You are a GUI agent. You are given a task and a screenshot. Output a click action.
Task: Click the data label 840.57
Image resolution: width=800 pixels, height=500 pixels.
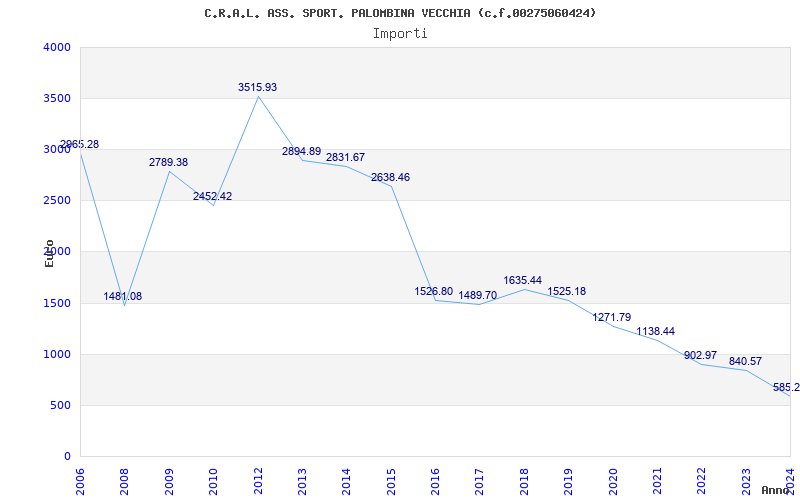click(x=745, y=361)
